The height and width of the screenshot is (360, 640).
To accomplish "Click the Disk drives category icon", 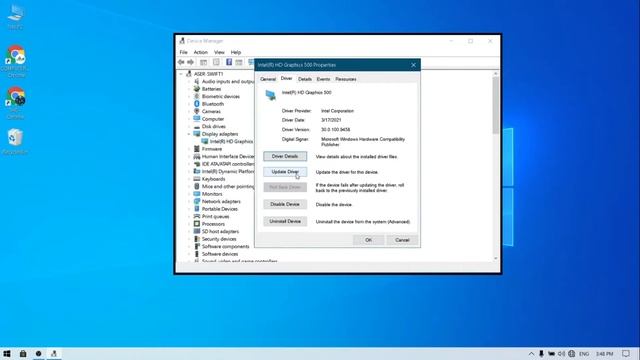I will coord(197,127).
